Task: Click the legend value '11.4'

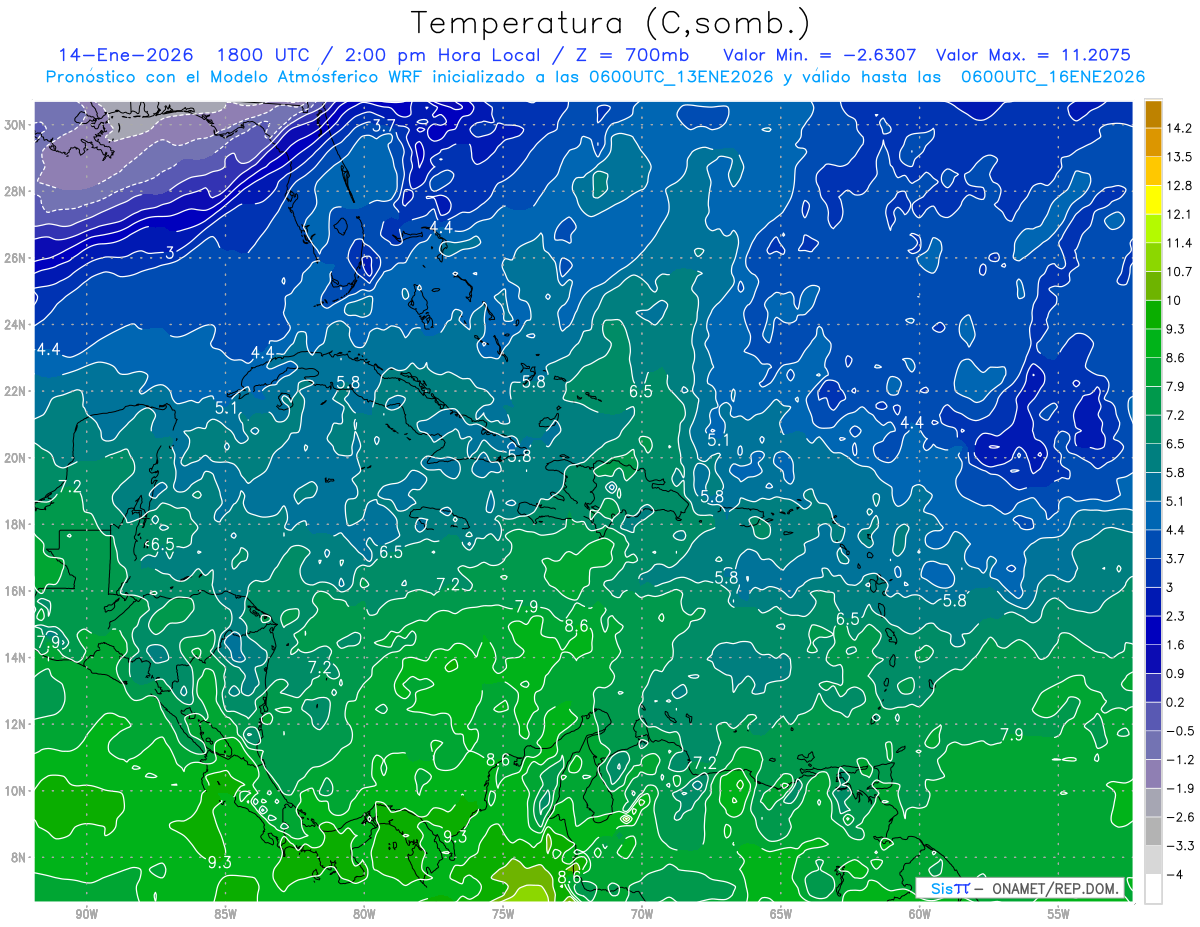Action: click(1178, 243)
